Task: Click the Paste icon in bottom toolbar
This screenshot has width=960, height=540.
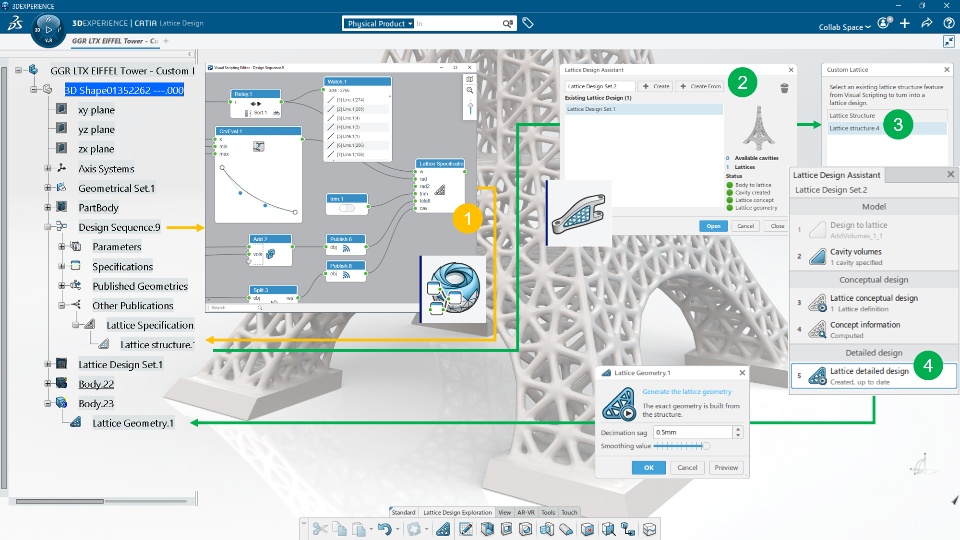Action: [359, 529]
